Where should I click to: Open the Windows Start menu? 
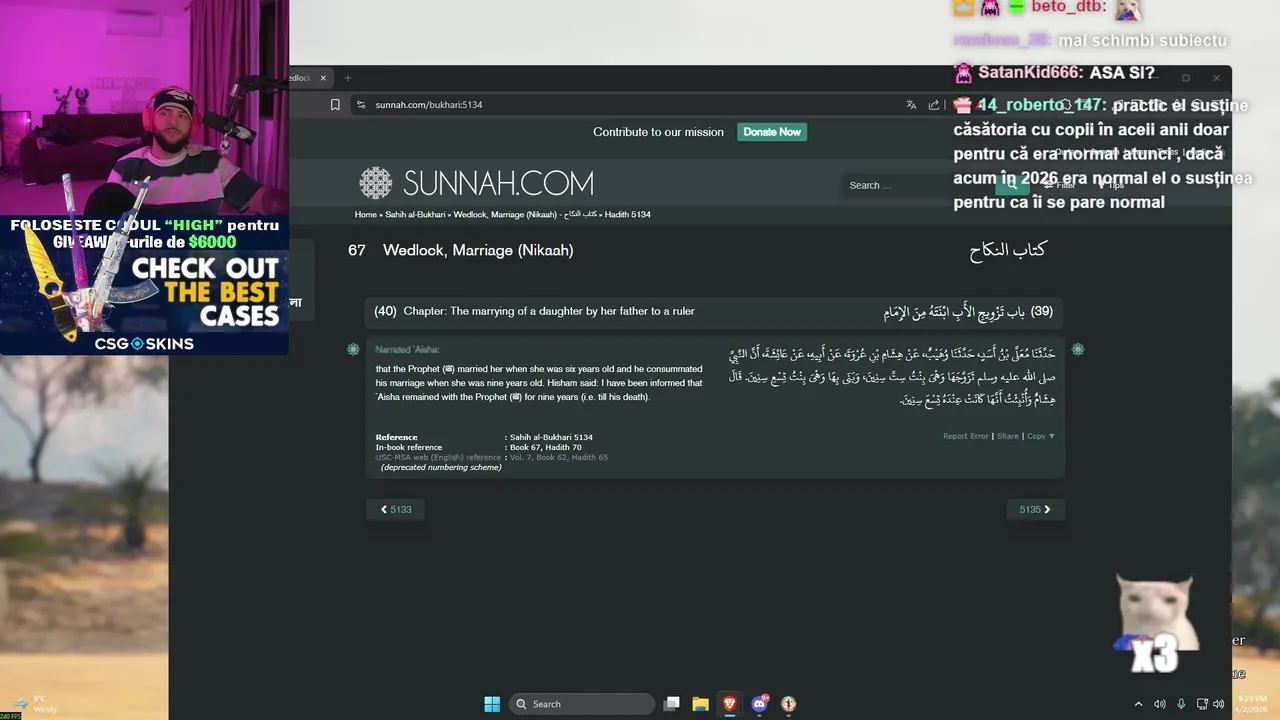pyautogui.click(x=492, y=704)
